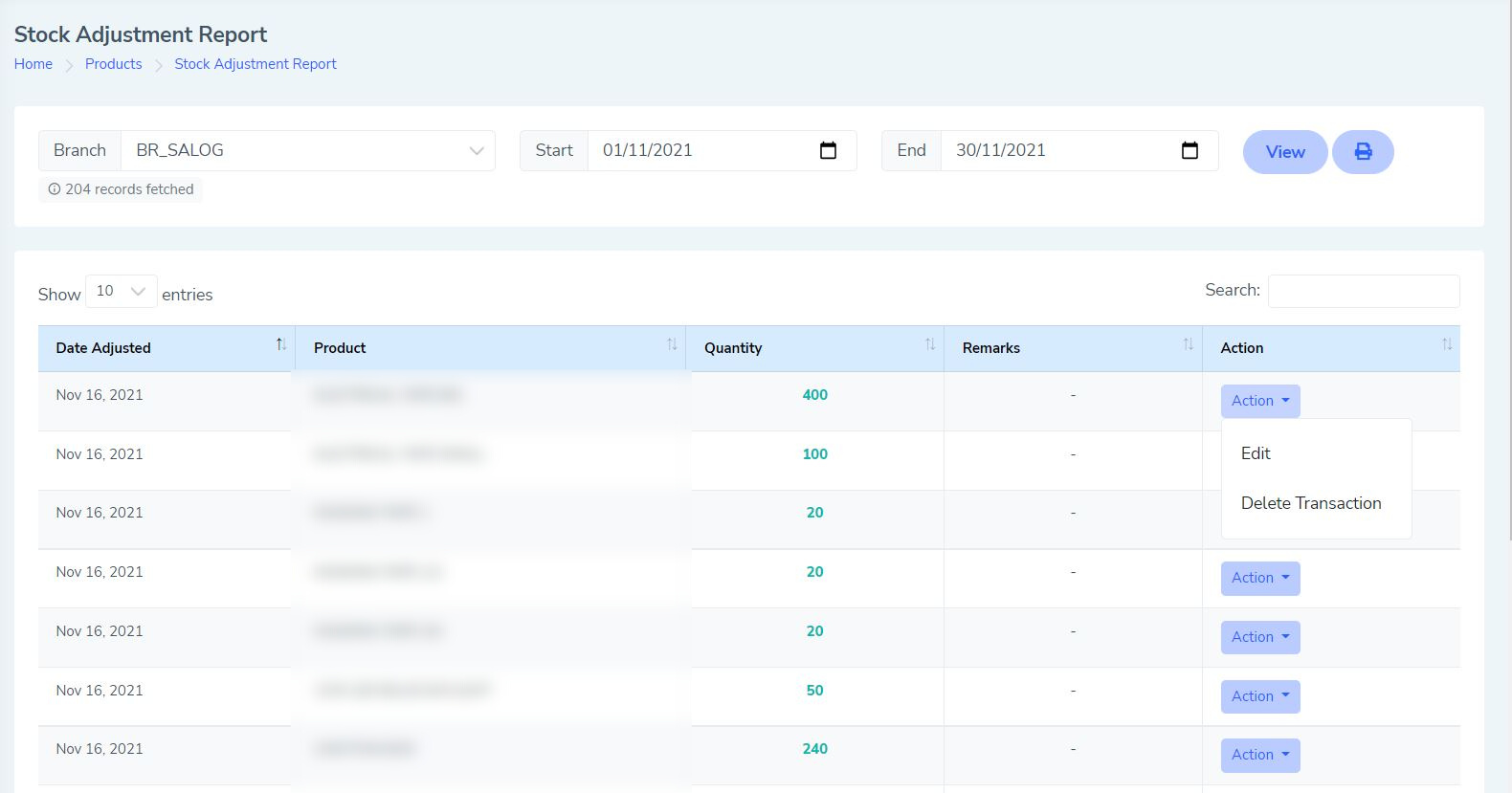
Task: Click the print icon button
Action: (1363, 152)
